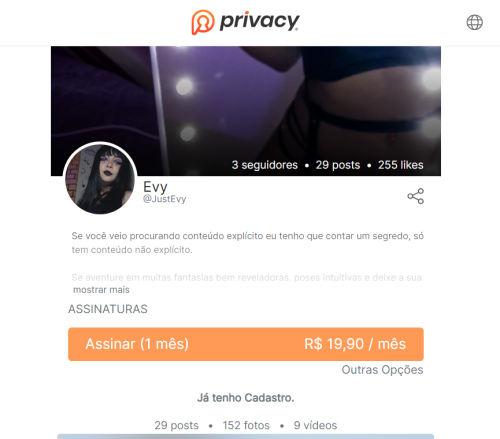The image size is (500, 439).
Task: Click the @JustEvy username handle
Action: (x=164, y=199)
